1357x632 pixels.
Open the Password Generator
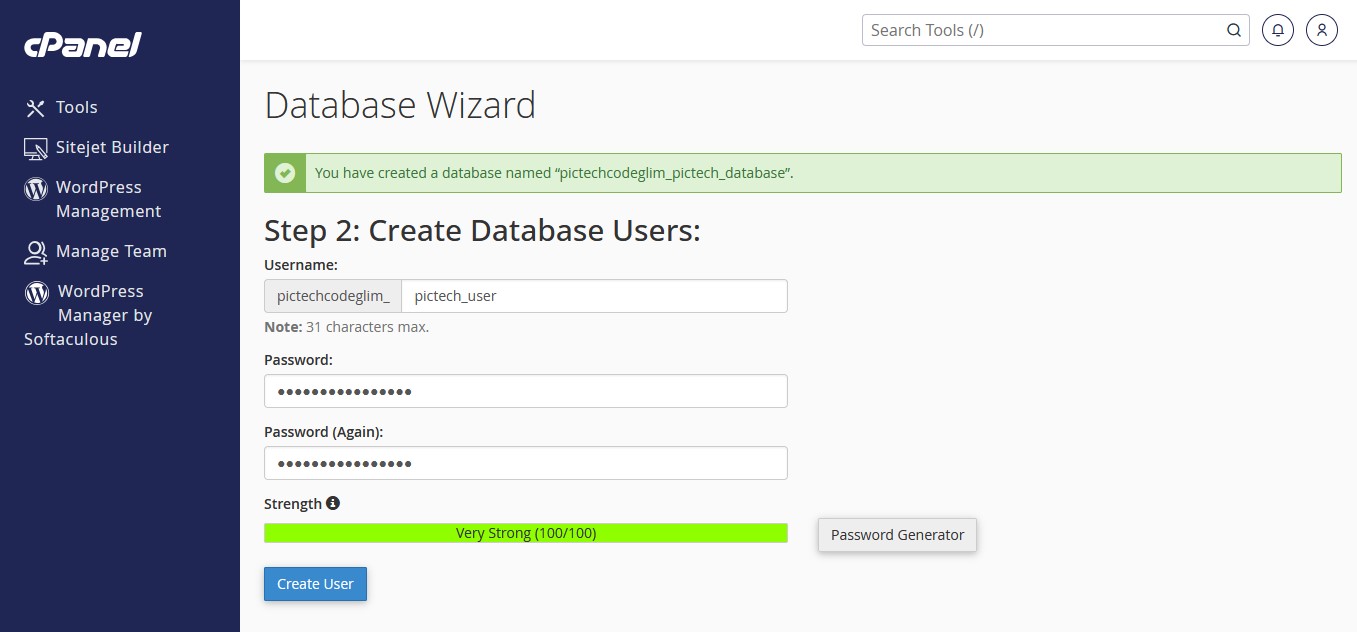pyautogui.click(x=897, y=535)
